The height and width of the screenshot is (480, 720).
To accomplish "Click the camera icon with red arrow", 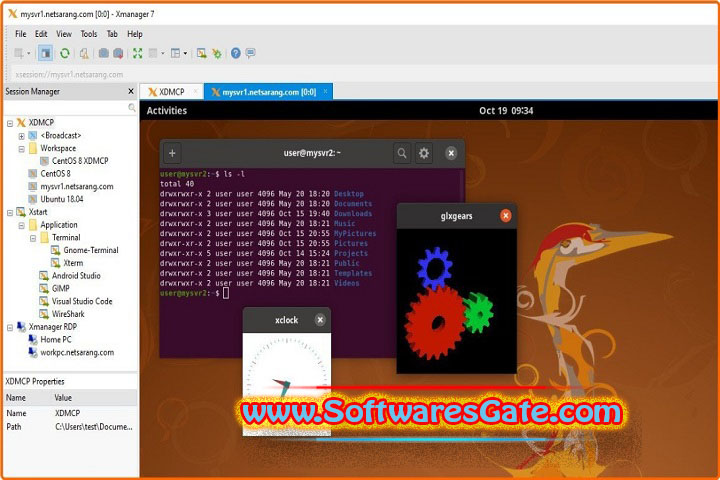I will (118, 53).
